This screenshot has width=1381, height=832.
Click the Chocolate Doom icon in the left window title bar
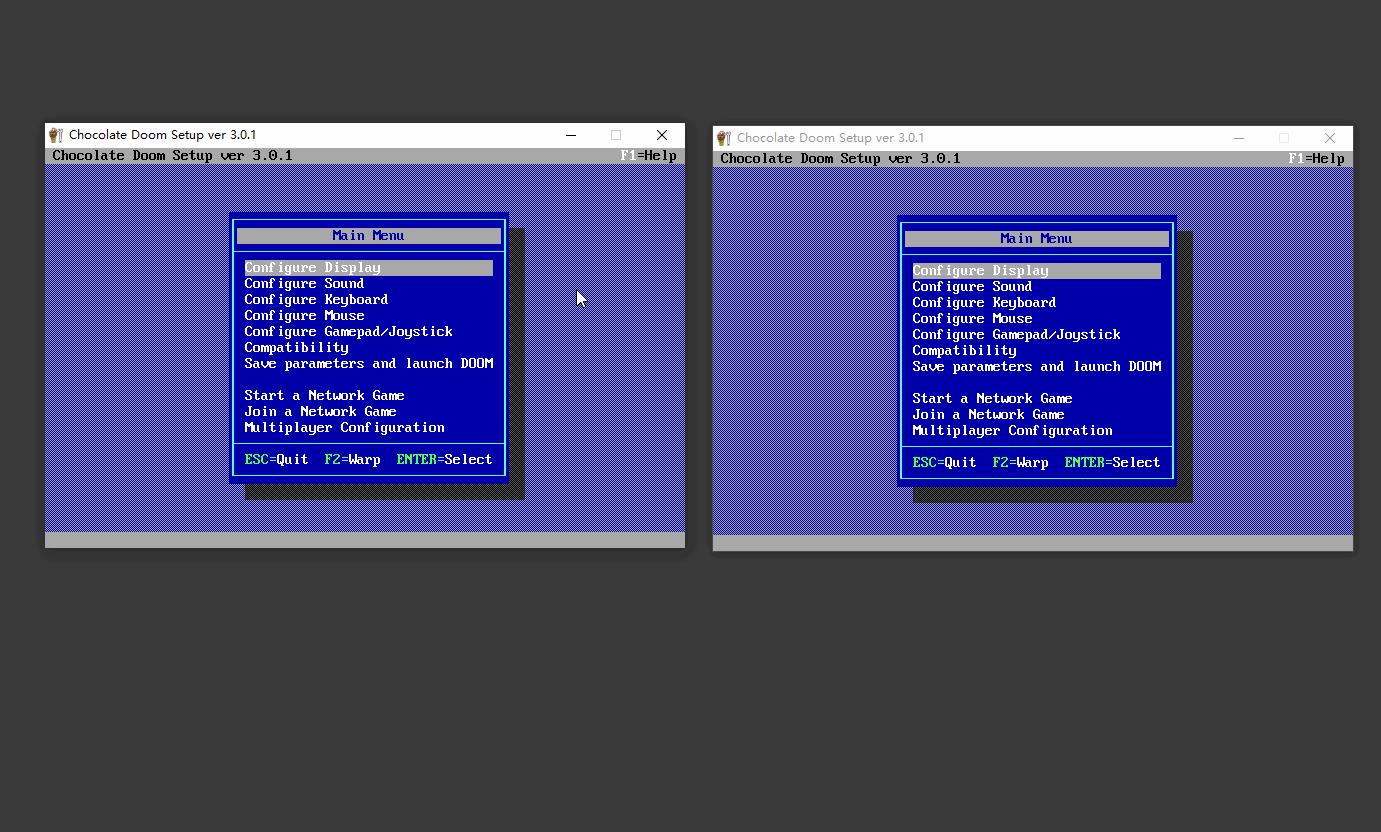pyautogui.click(x=56, y=135)
